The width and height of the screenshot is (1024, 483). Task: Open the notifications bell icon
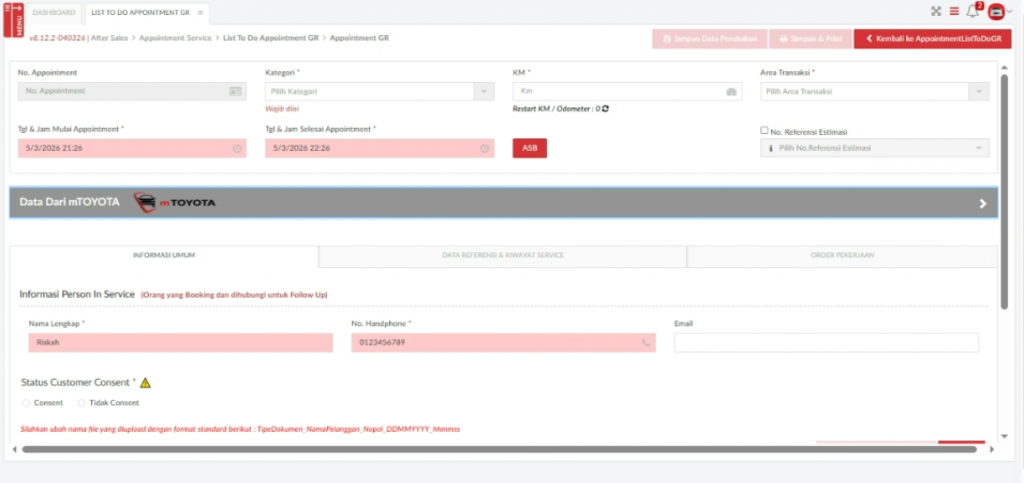[x=972, y=11]
